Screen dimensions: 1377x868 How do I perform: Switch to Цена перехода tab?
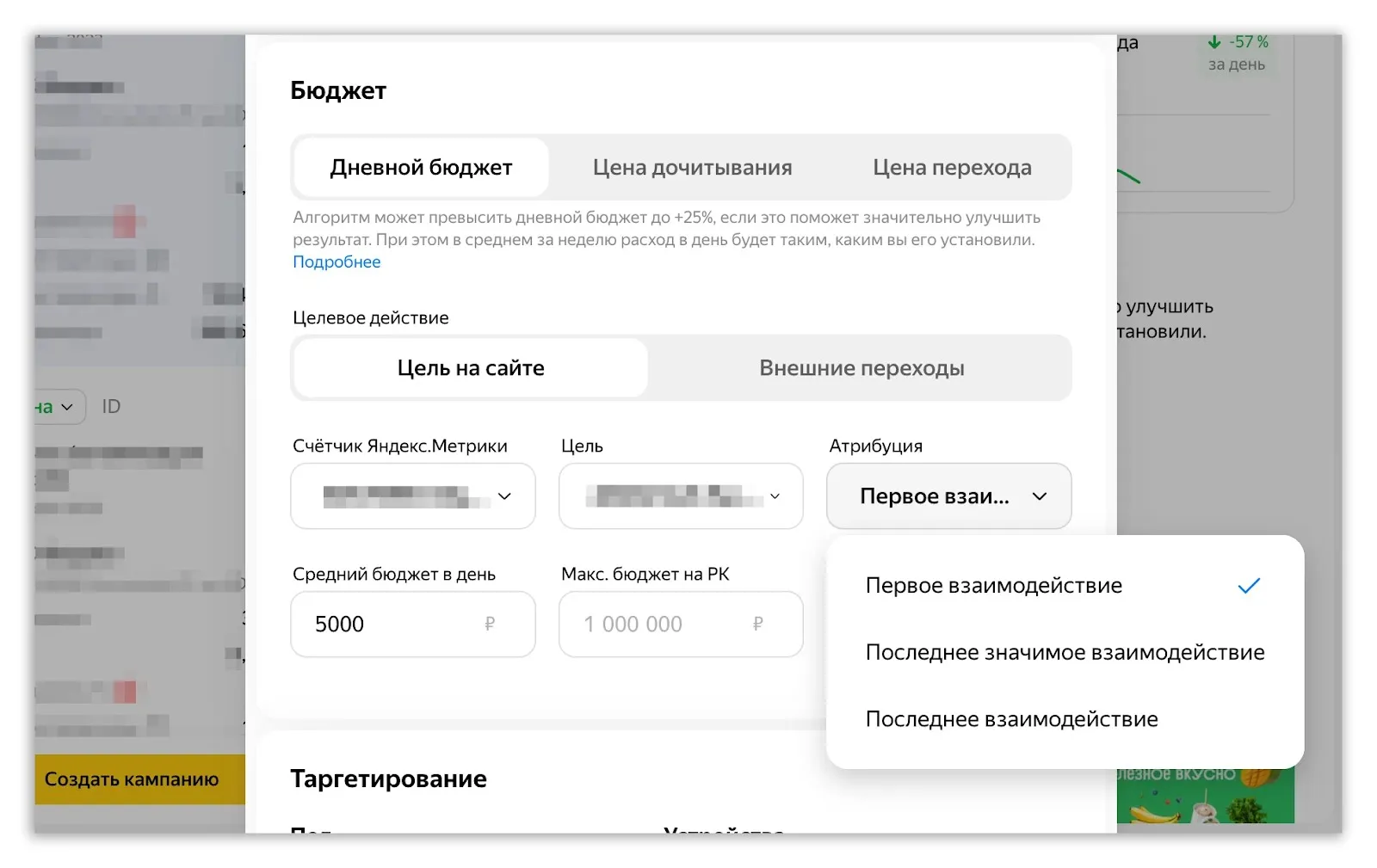tap(952, 167)
